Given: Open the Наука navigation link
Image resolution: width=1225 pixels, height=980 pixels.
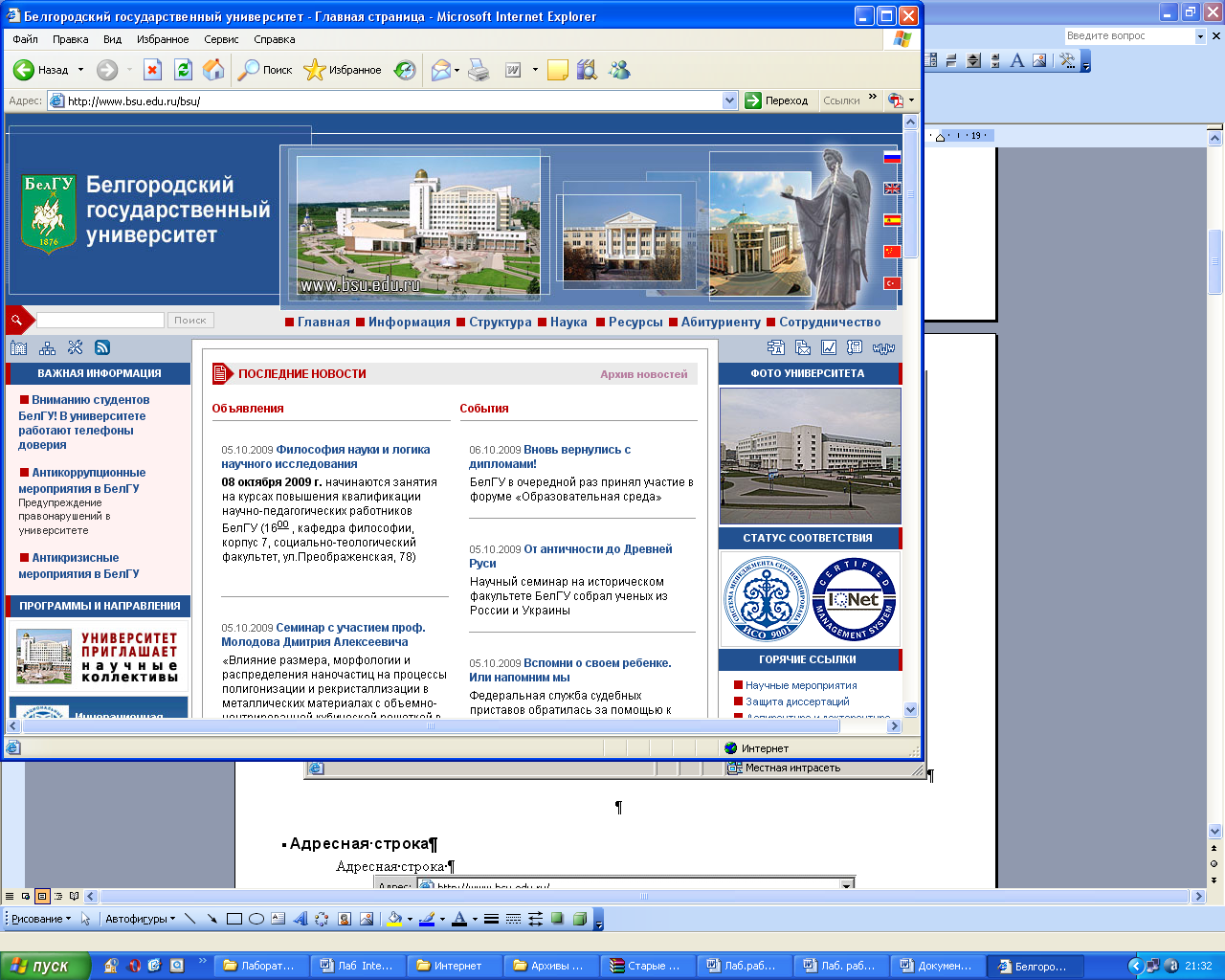Looking at the screenshot, I should coord(568,322).
